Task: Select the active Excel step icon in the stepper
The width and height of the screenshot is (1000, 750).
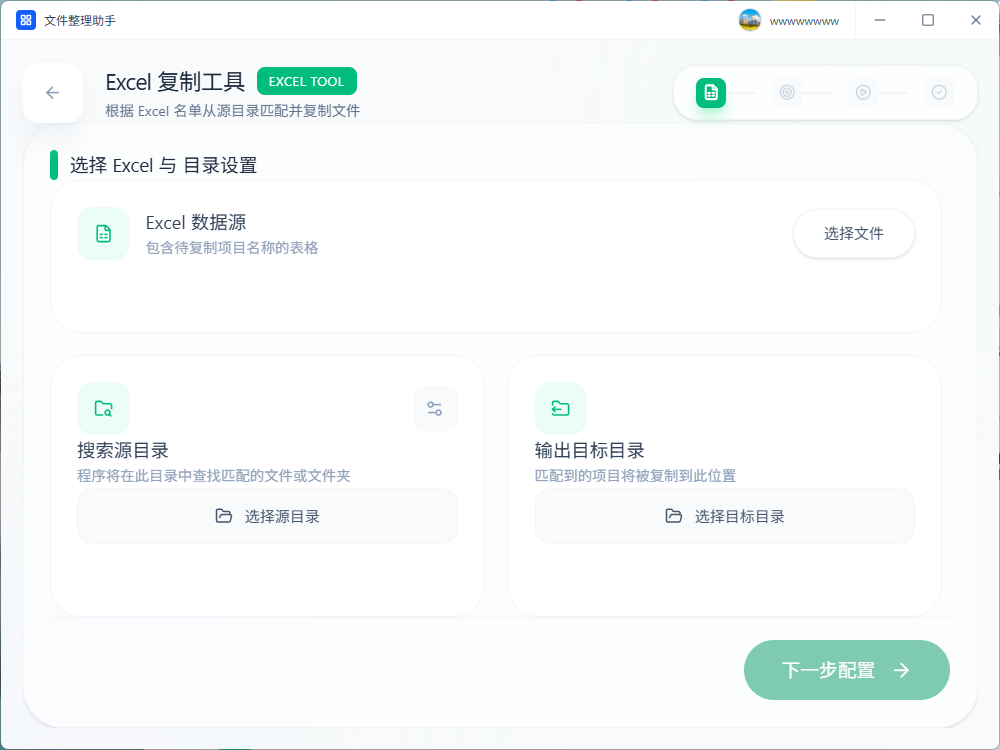Action: 711,92
